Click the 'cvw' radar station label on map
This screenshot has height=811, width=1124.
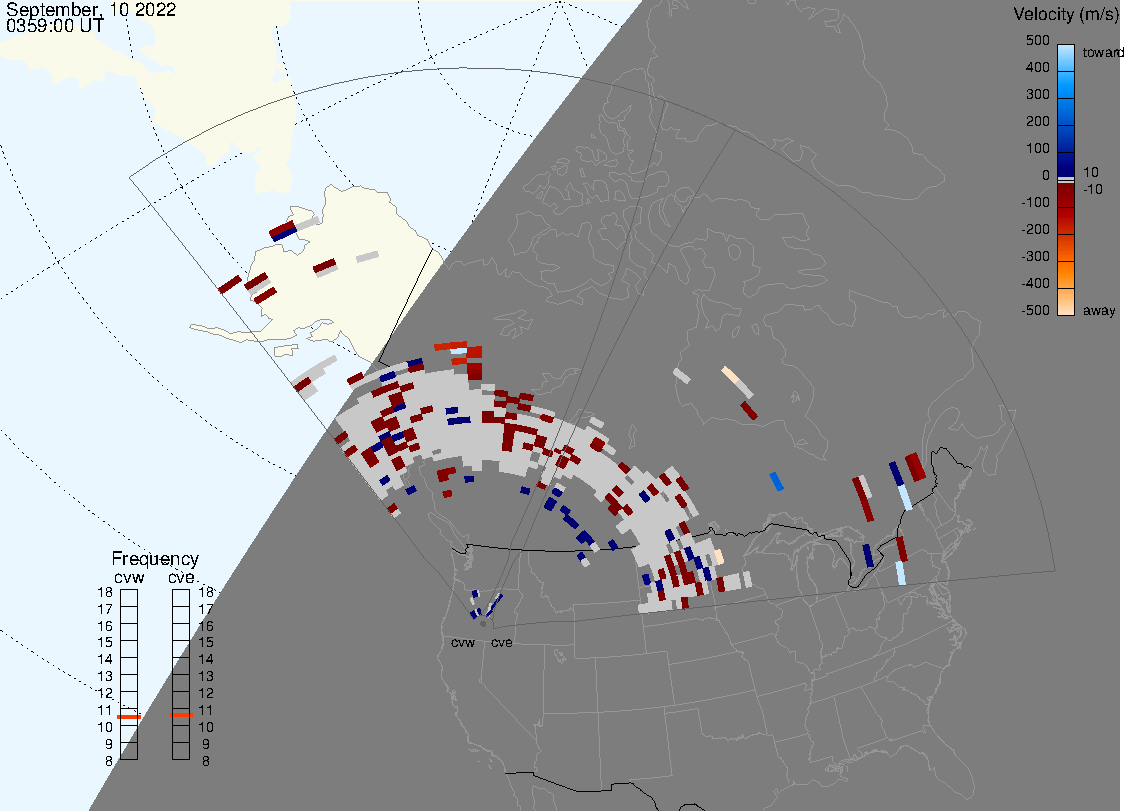463,643
